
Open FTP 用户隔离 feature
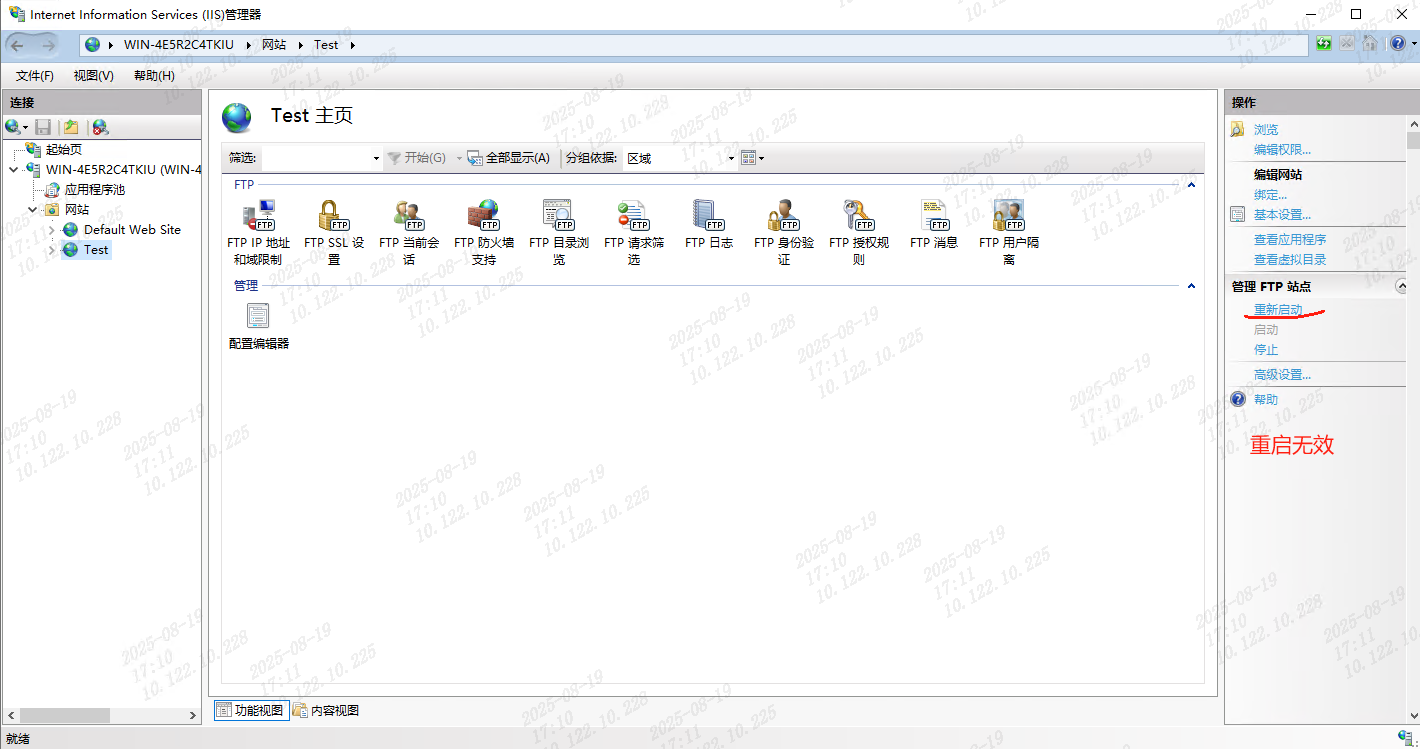pos(1009,232)
